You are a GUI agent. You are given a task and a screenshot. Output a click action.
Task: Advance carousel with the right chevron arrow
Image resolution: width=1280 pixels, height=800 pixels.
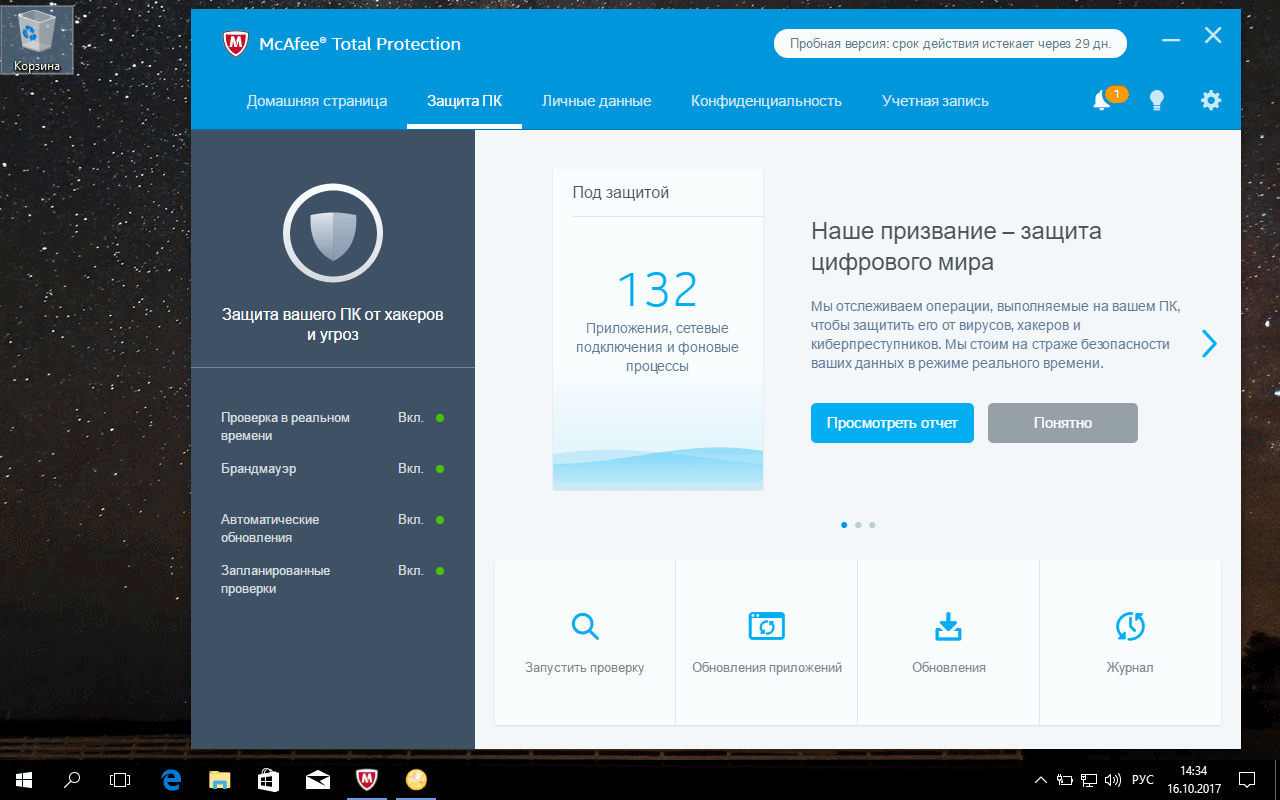click(x=1209, y=343)
